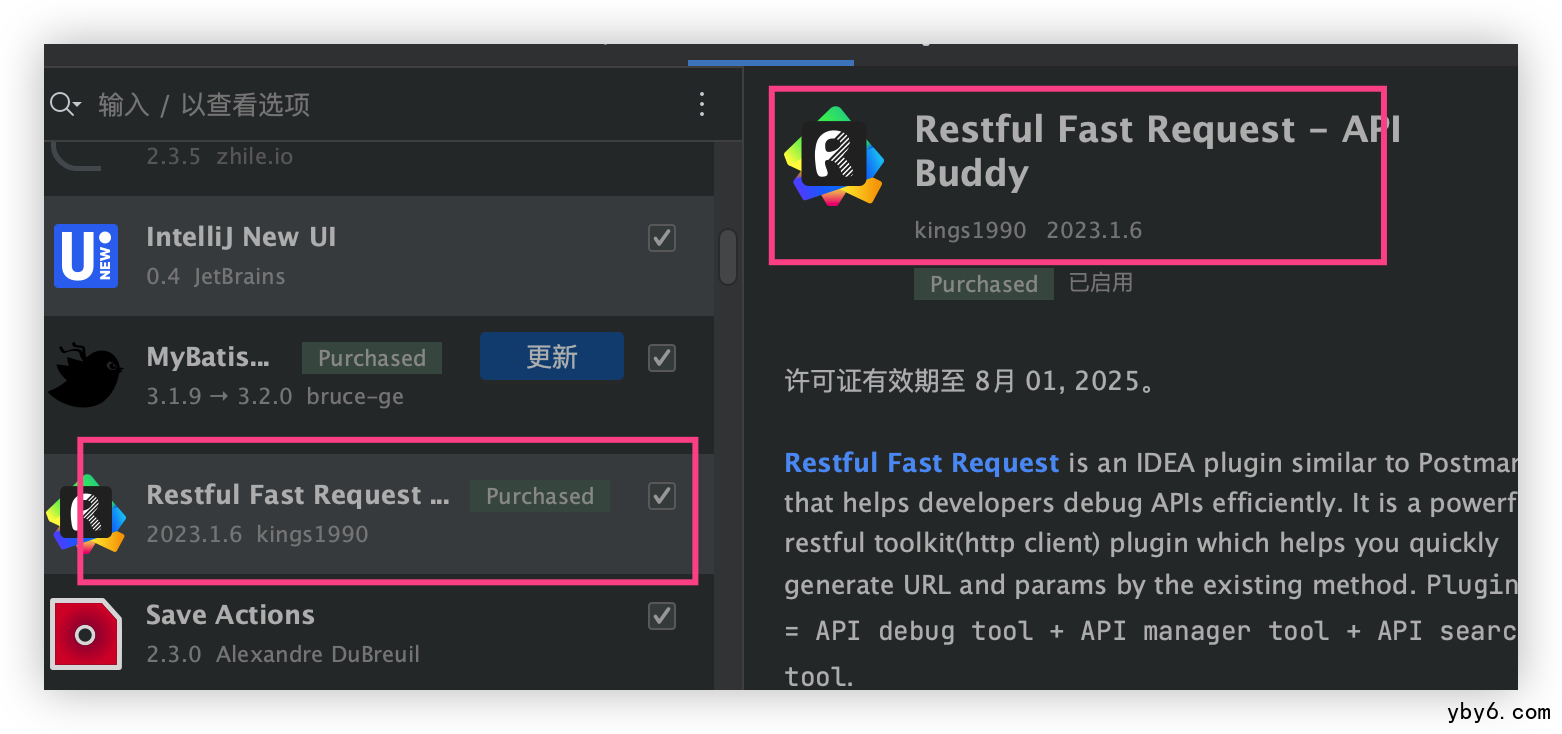The height and width of the screenshot is (734, 1562).
Task: Click the Save Actions plugin icon
Action: pyautogui.click(x=86, y=634)
